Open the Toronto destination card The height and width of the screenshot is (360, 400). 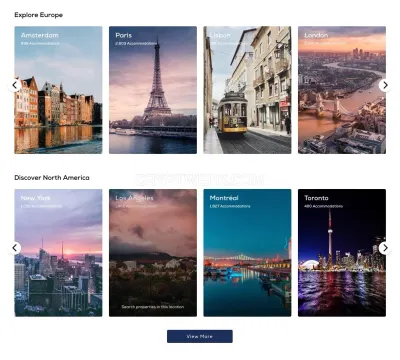342,253
